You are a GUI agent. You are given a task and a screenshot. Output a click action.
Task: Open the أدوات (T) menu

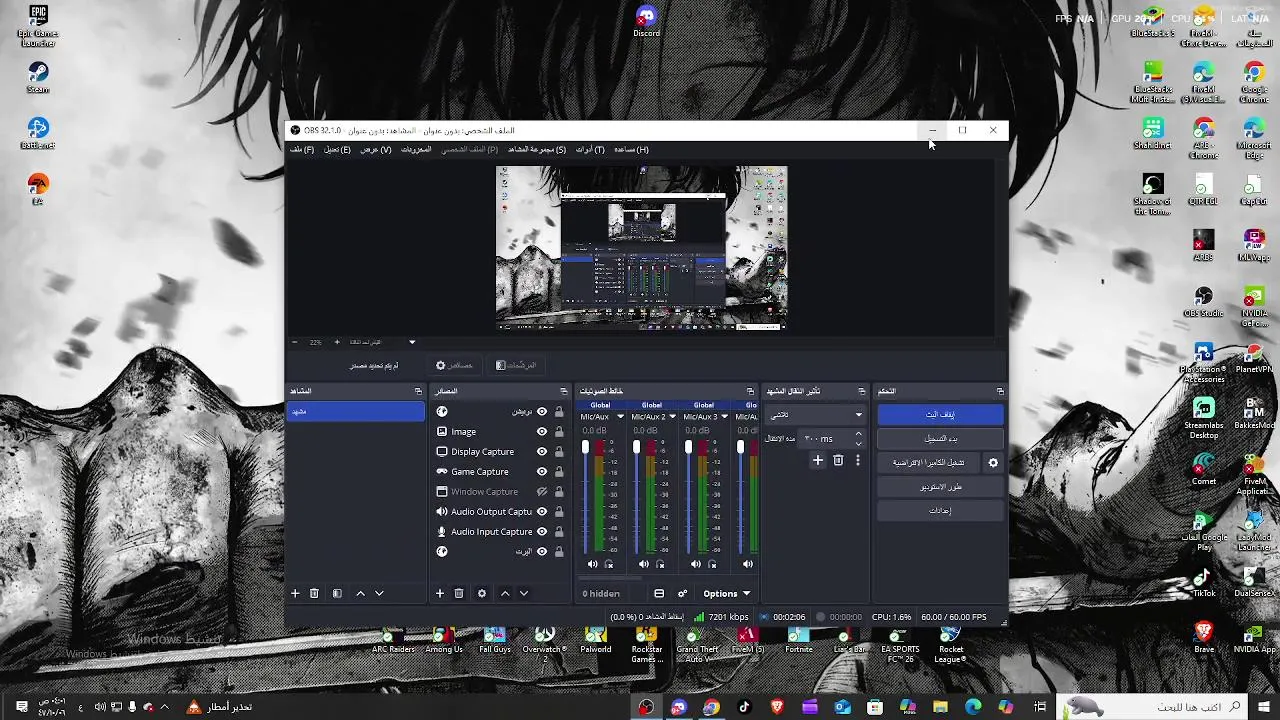(590, 149)
